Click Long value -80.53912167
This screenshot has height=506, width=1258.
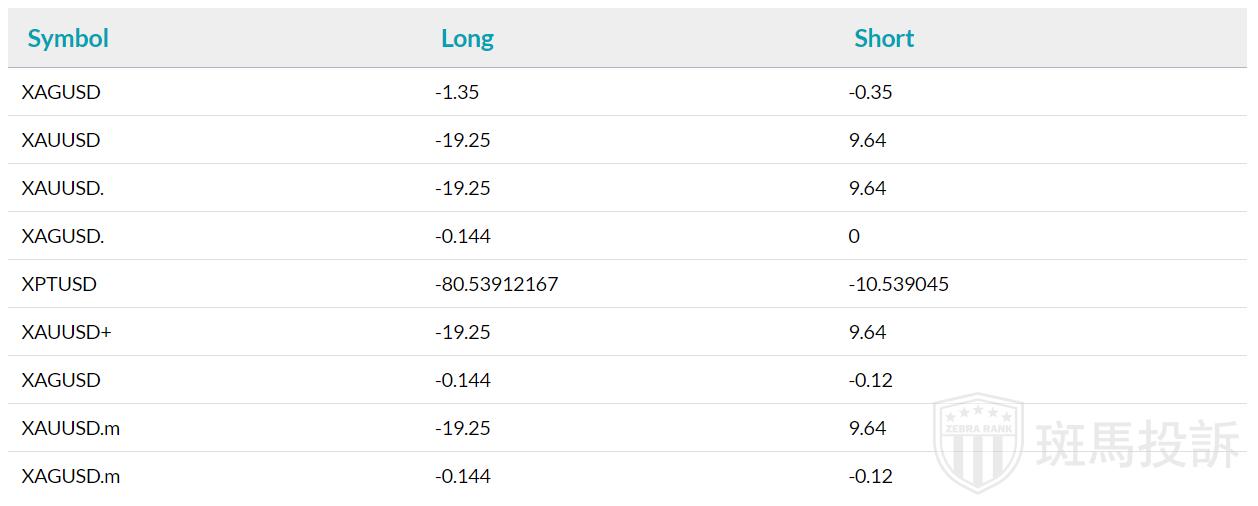pyautogui.click(x=496, y=284)
